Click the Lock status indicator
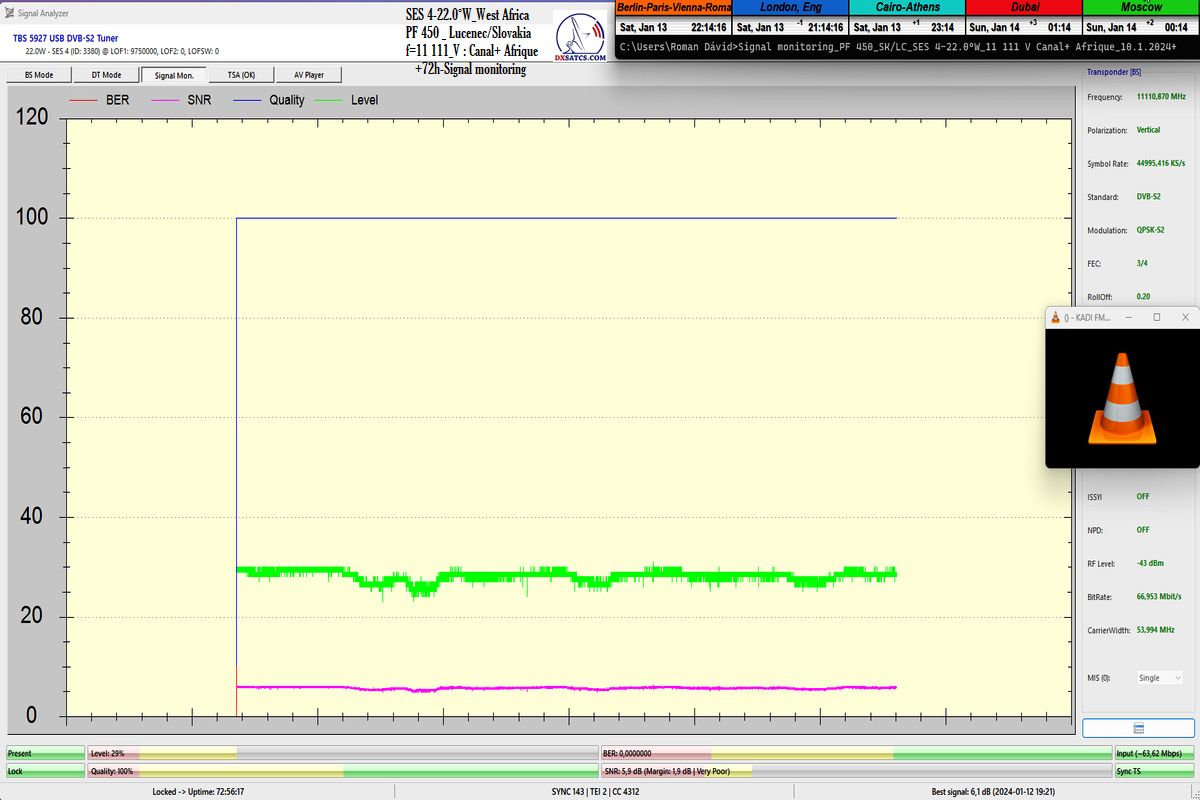 coord(44,771)
